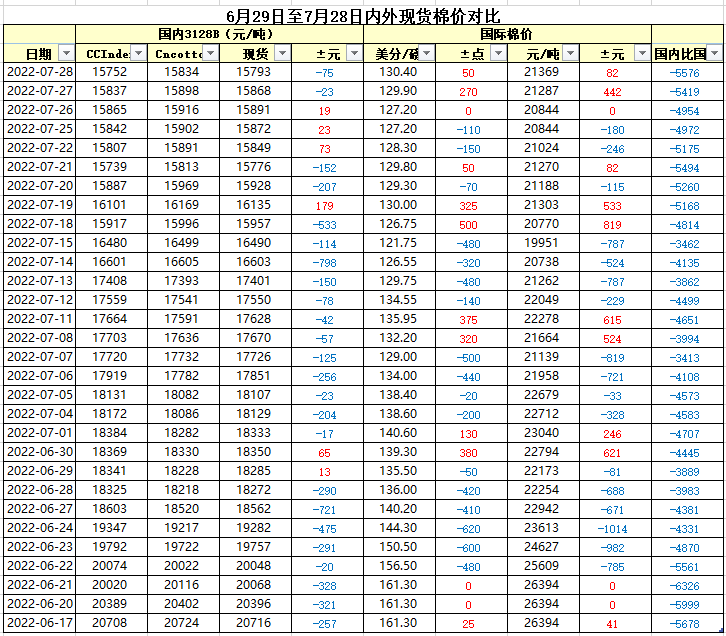This screenshot has width=726, height=636.
Task: Select the change cell -533 on 2022-07-18
Action: (x=327, y=224)
